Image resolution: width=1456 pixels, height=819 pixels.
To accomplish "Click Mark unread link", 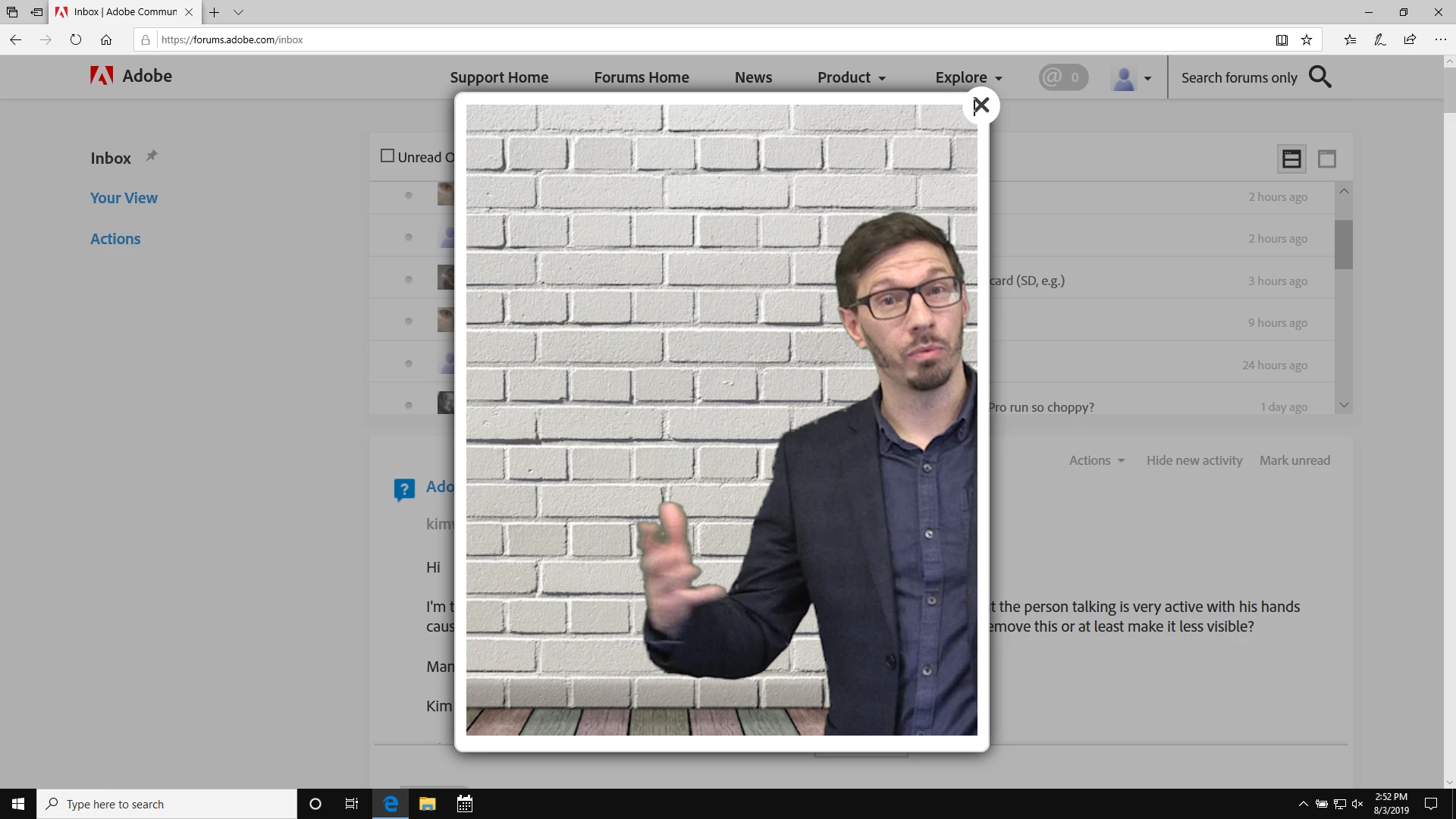I will [1294, 460].
